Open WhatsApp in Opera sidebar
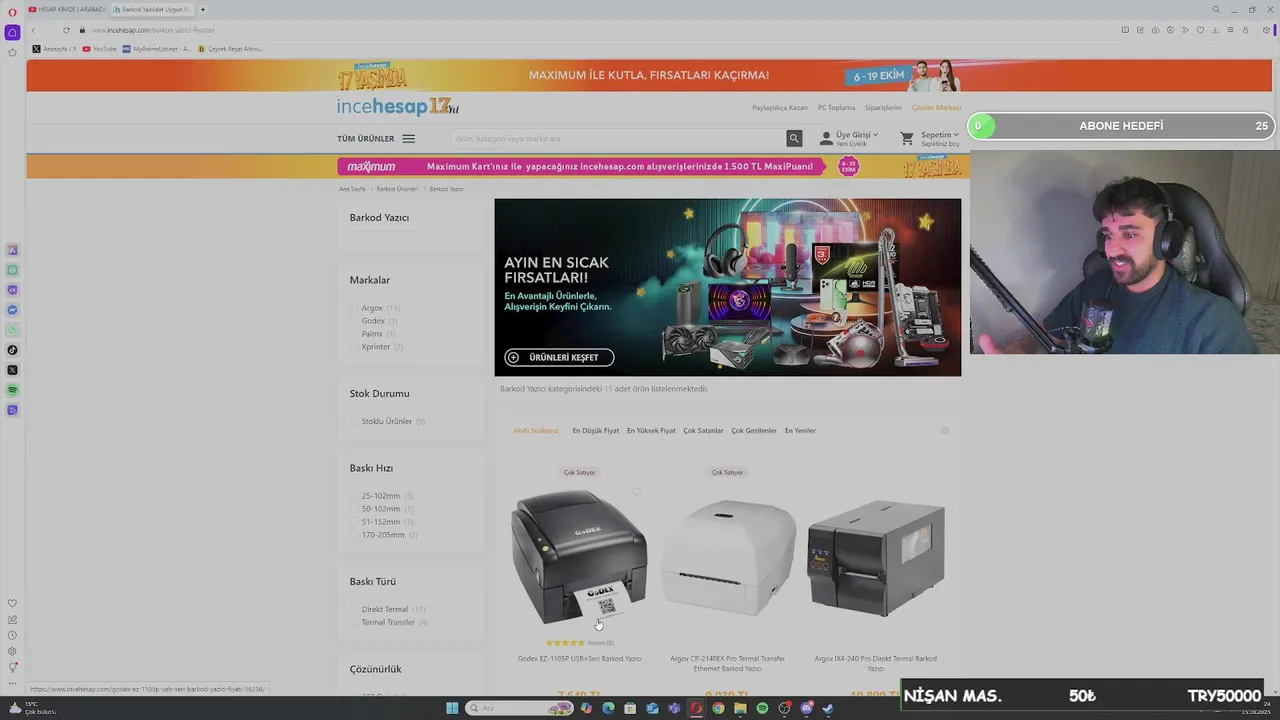This screenshot has height=720, width=1280. (12, 330)
